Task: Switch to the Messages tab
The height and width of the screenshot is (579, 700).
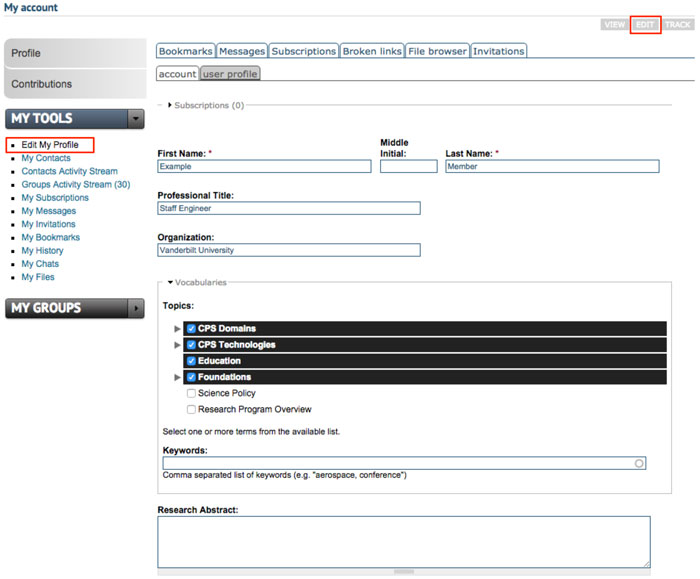Action: coord(241,51)
